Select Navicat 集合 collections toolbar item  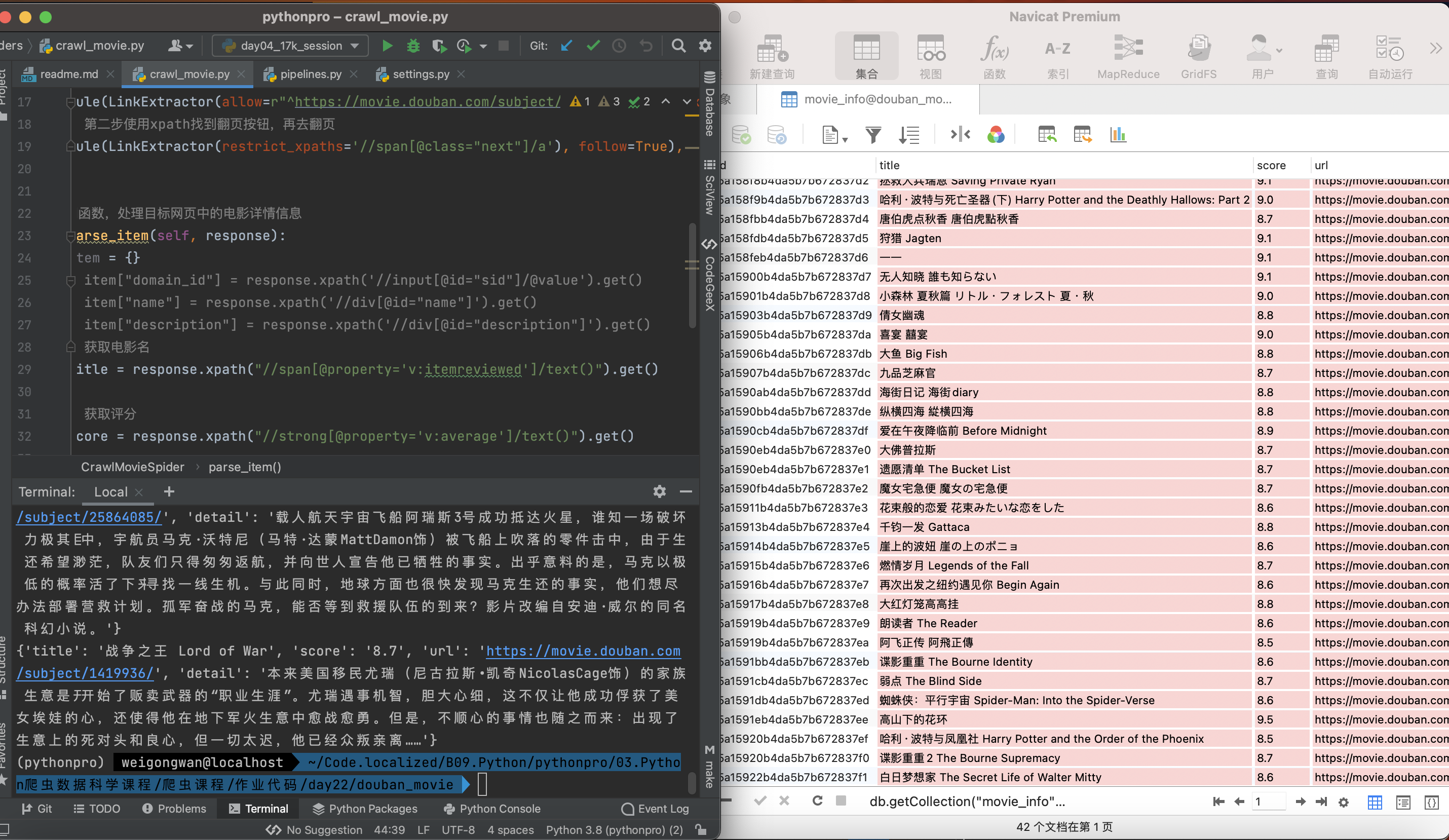coord(866,57)
